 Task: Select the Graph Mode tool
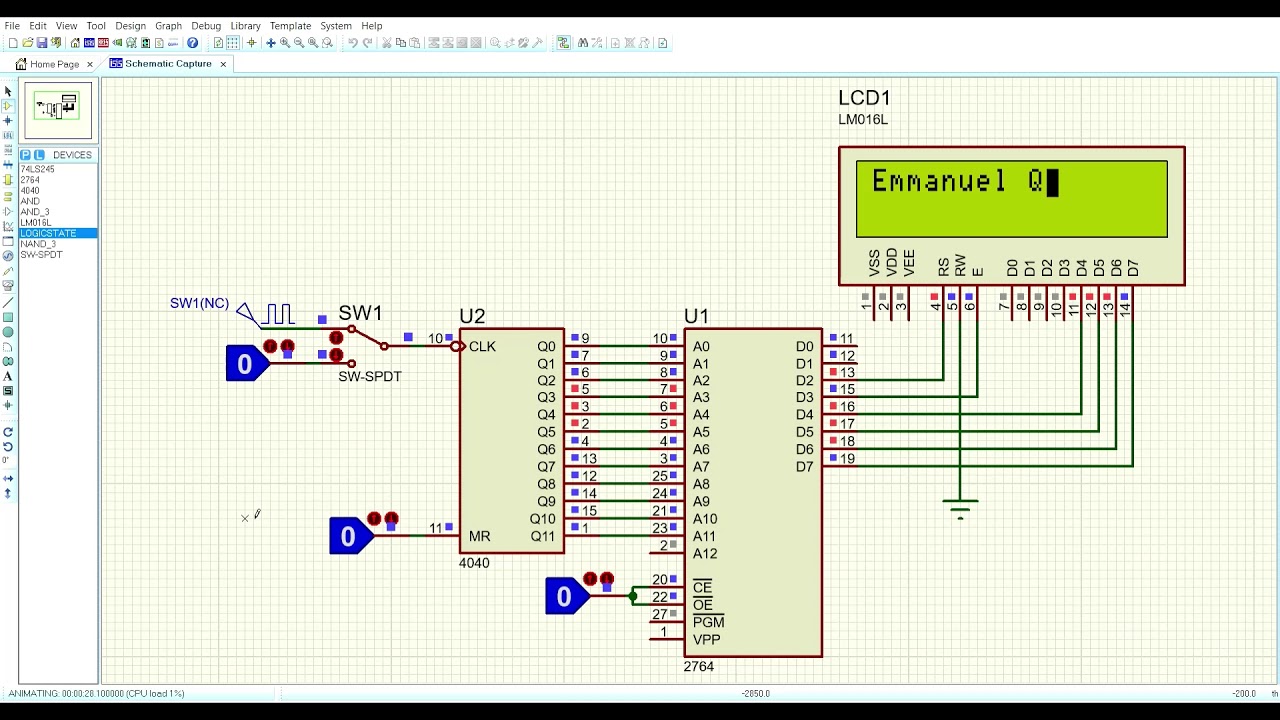click(x=8, y=225)
